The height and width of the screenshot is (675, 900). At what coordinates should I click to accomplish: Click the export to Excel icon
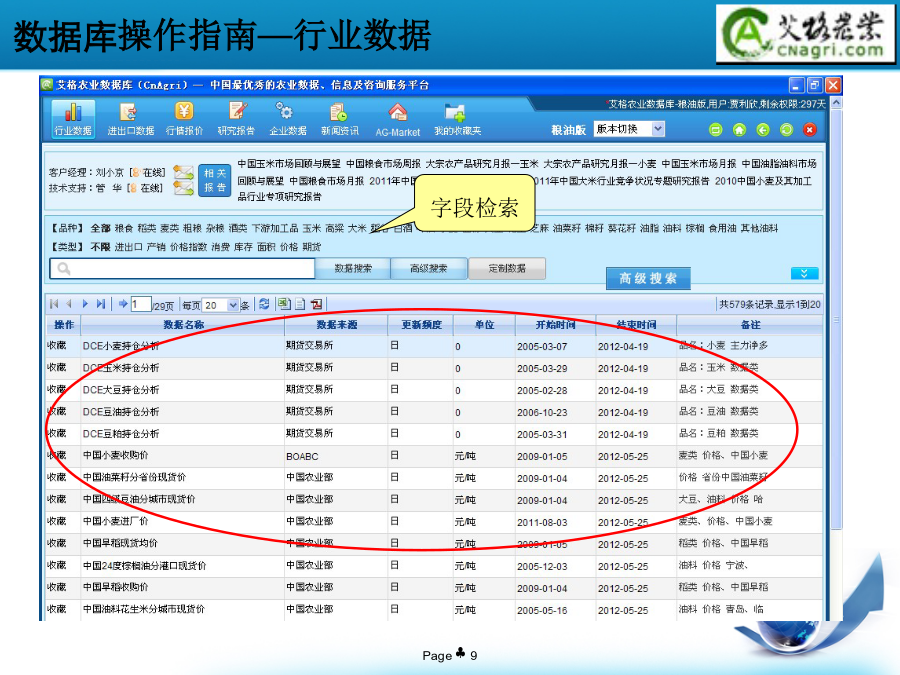[x=284, y=304]
